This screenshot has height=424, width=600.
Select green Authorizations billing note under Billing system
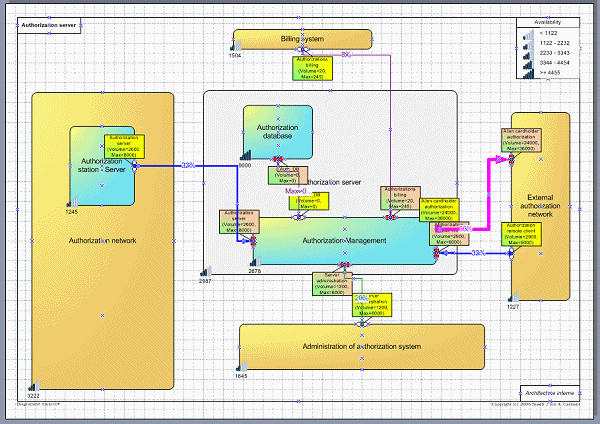coord(312,68)
